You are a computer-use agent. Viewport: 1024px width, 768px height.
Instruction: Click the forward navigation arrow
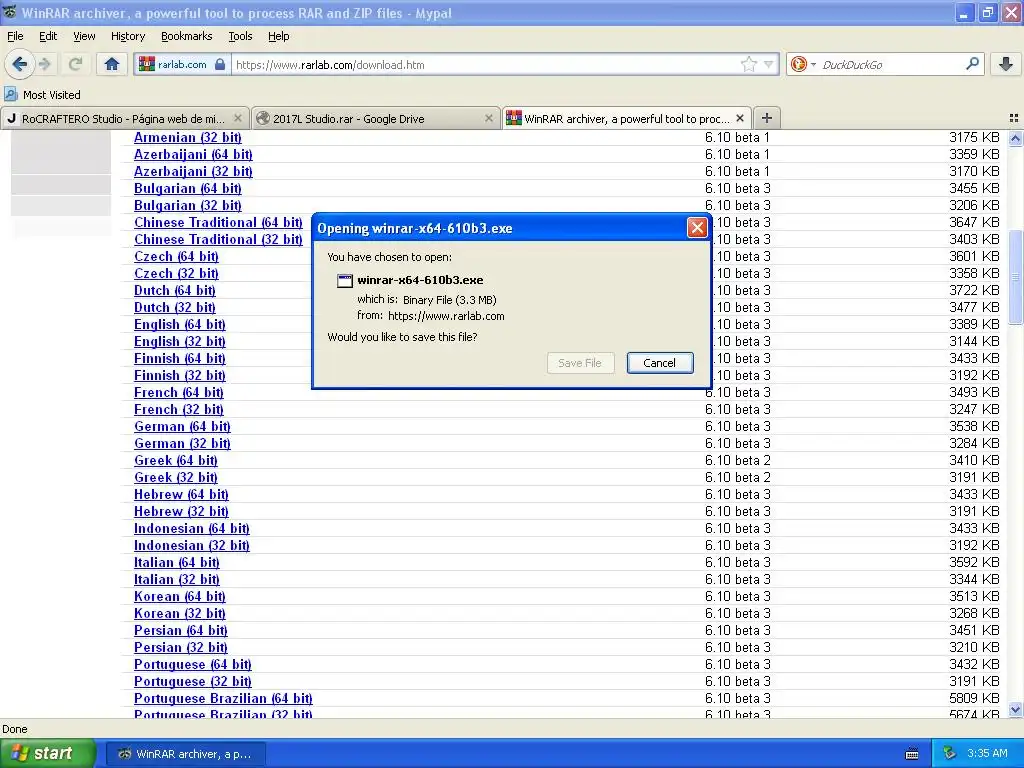(x=45, y=64)
